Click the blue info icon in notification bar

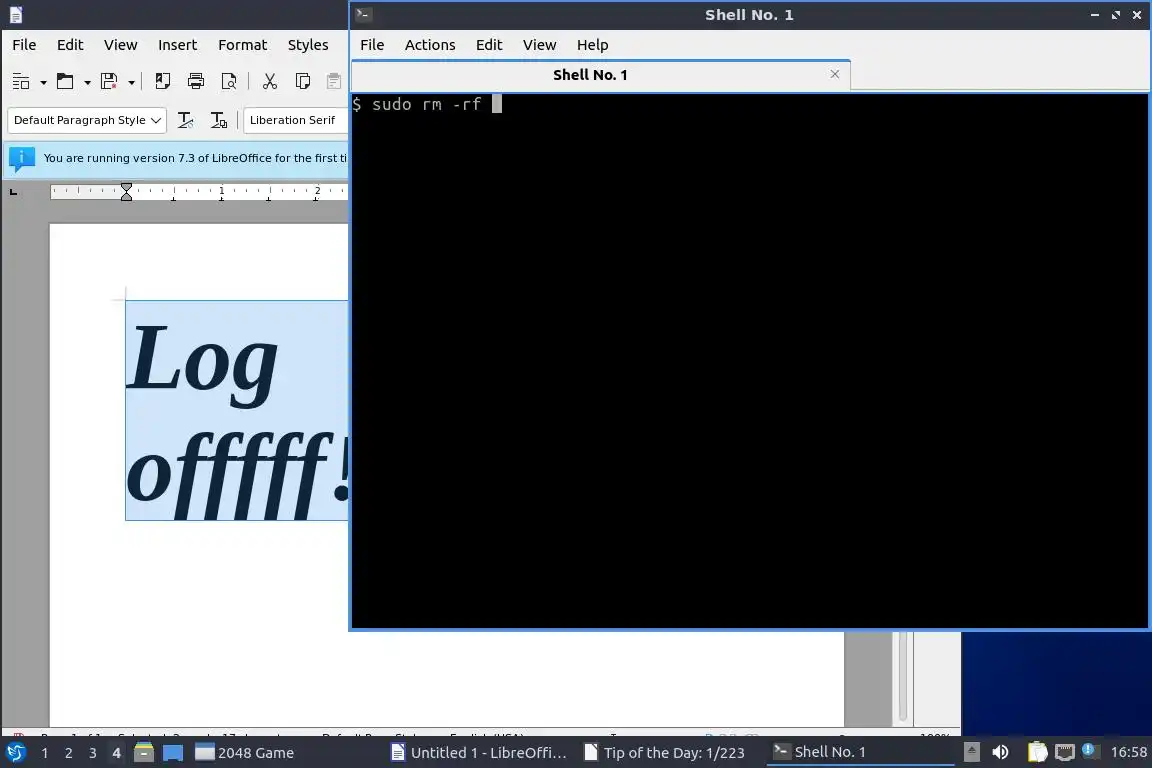[x=22, y=158]
